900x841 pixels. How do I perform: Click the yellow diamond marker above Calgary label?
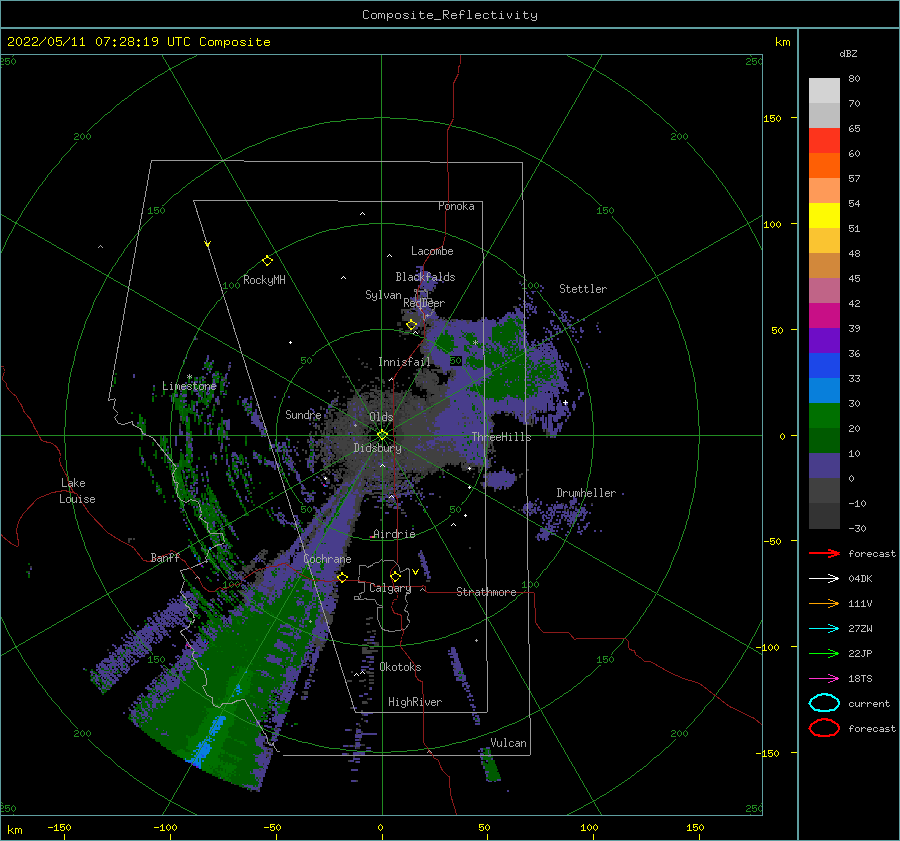point(395,576)
